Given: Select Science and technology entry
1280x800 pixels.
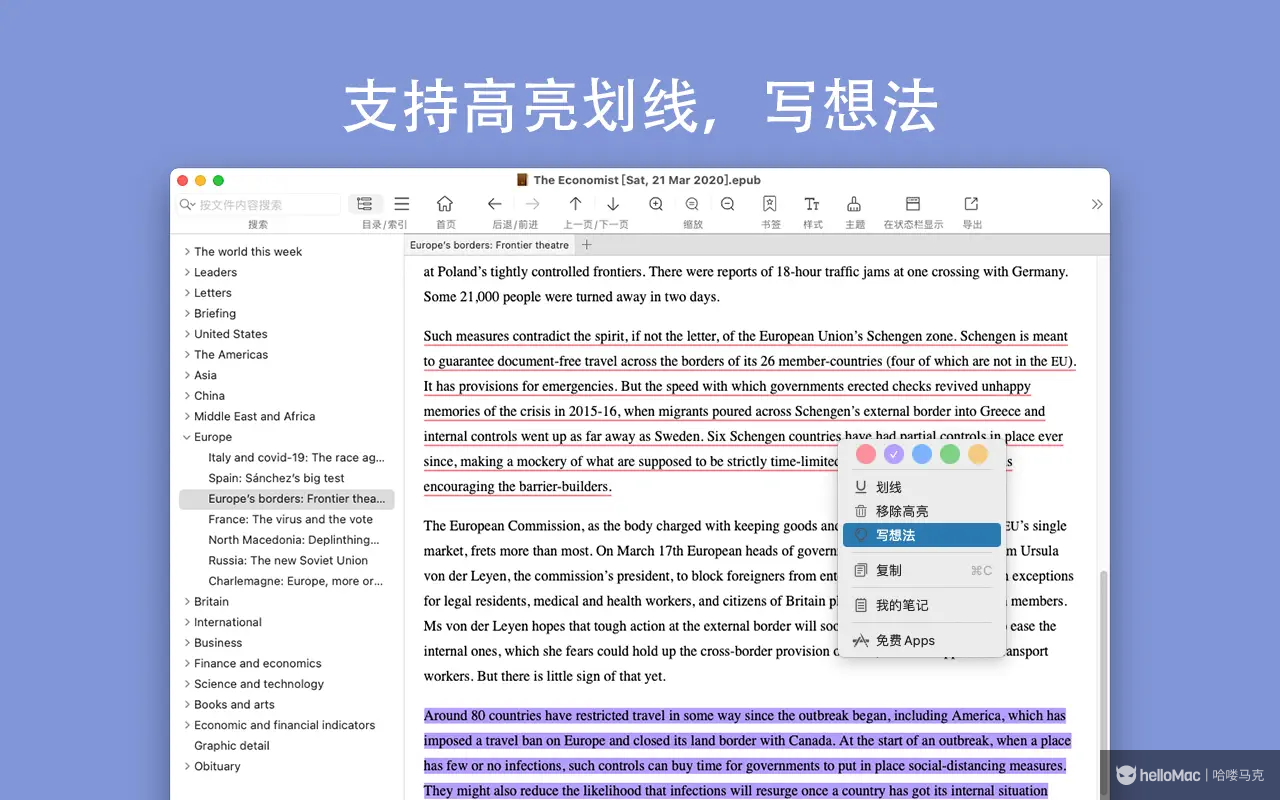Looking at the screenshot, I should coord(259,684).
